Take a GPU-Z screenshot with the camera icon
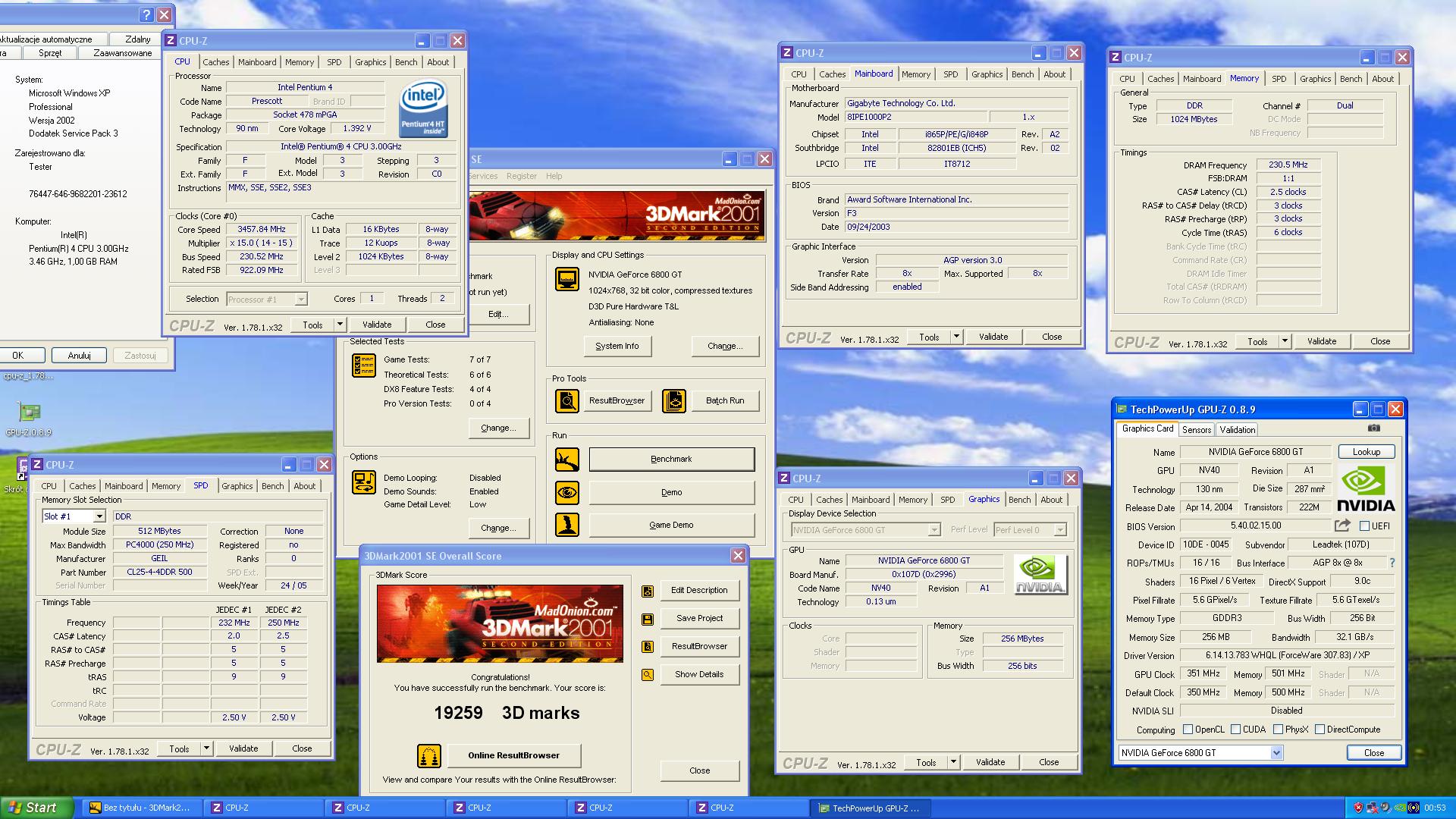This screenshot has width=1456, height=819. point(1374,428)
